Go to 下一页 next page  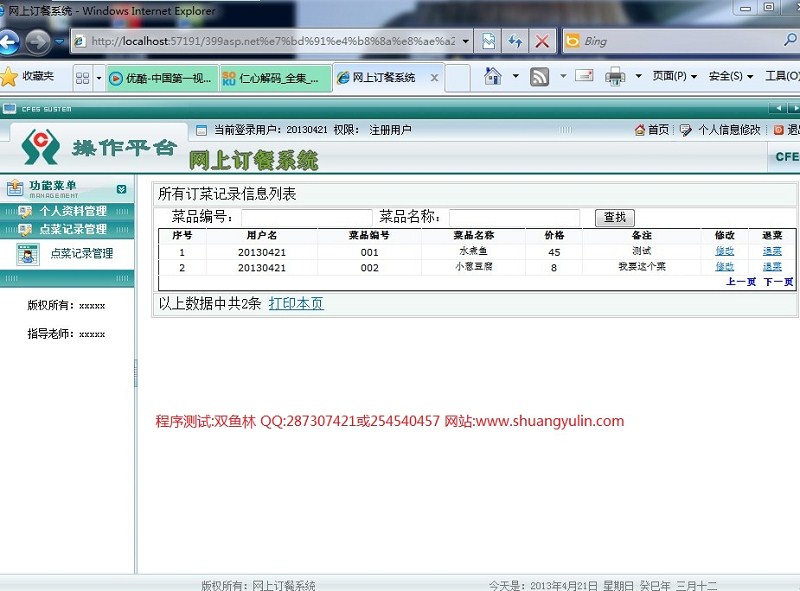point(778,282)
